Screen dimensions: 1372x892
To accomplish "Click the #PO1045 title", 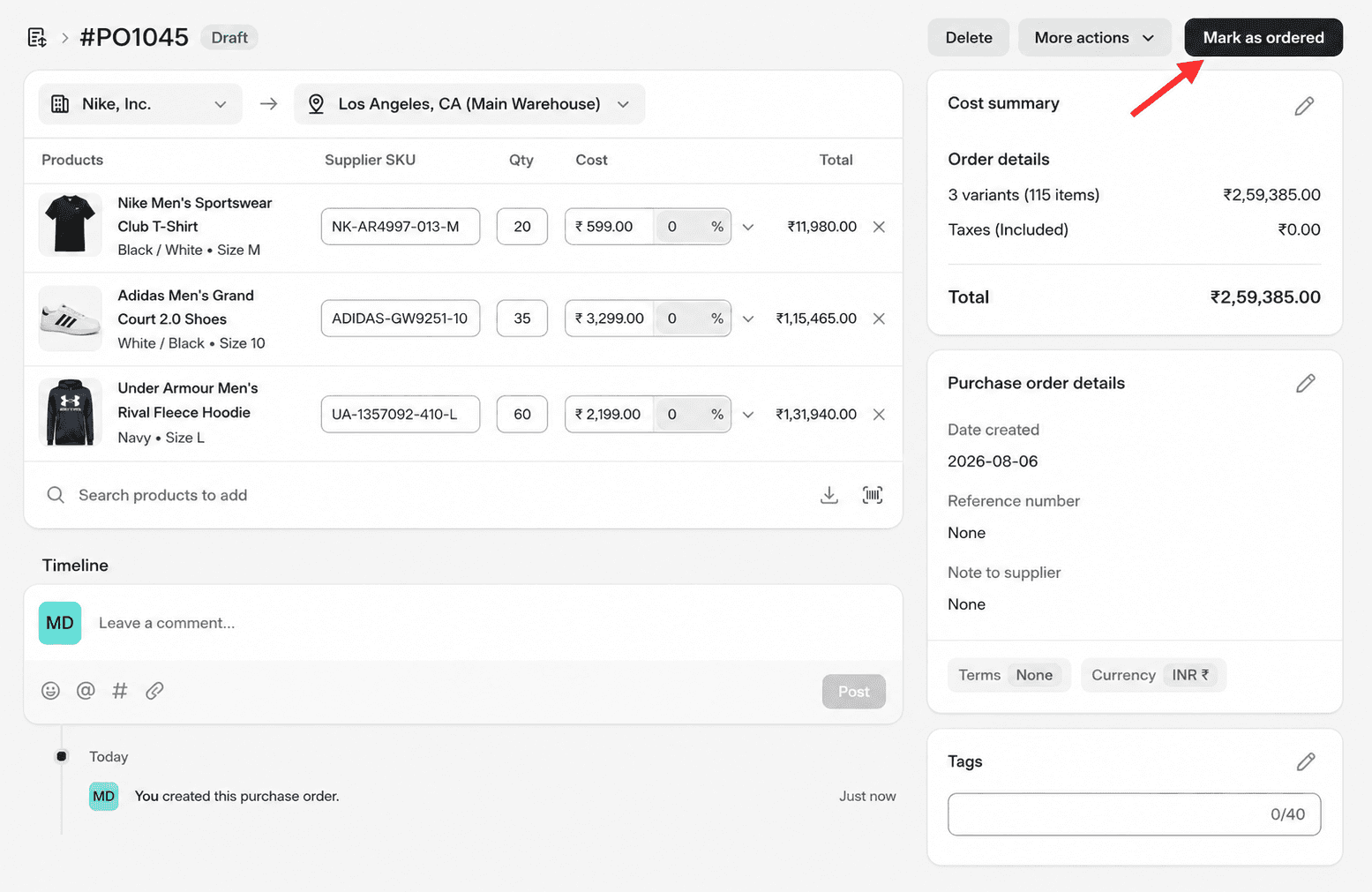I will 134,37.
